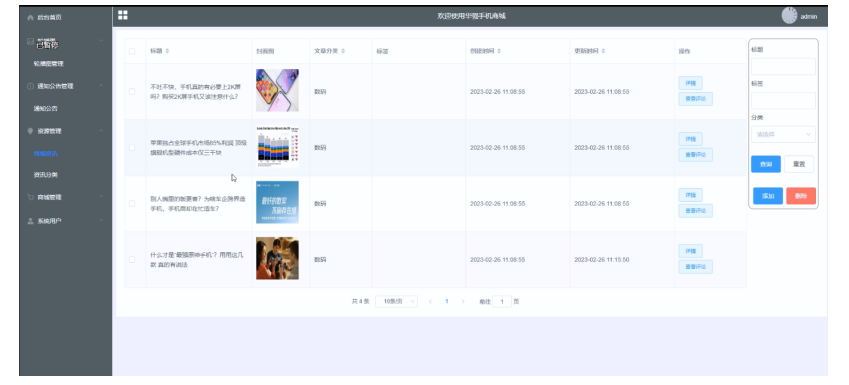Screen dimensions: 849x385
Task: Go to next page with right arrow
Action: pyautogui.click(x=463, y=302)
